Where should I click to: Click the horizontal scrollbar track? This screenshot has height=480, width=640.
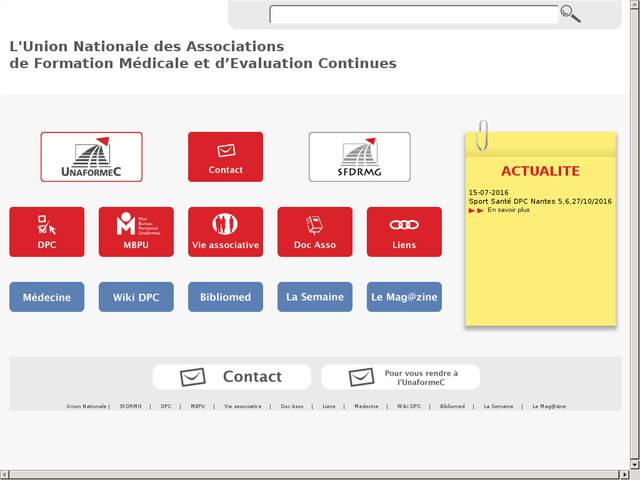tap(314, 475)
